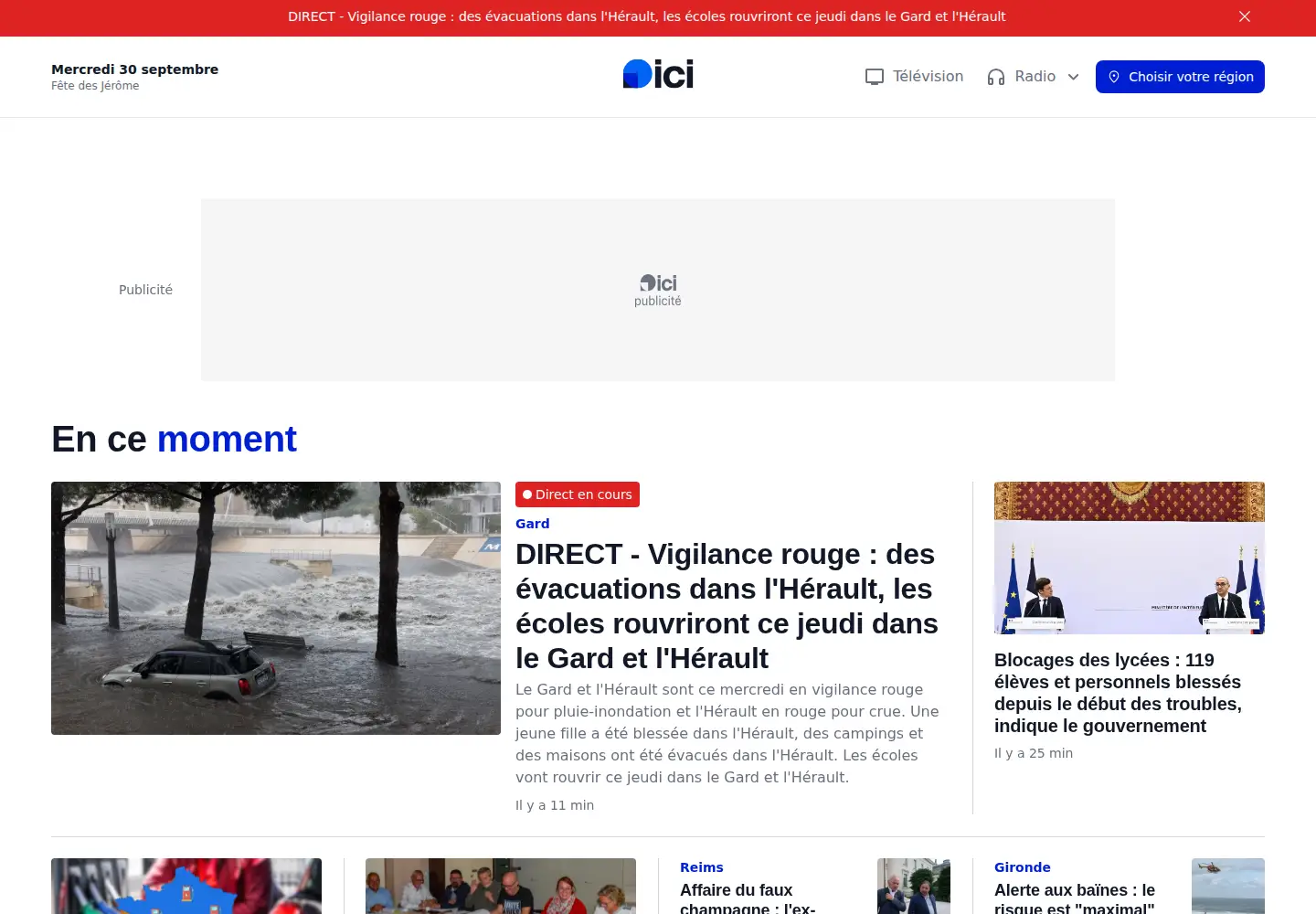The width and height of the screenshot is (1316, 914).
Task: Click the Publicité label beside the ad
Action: coord(145,290)
